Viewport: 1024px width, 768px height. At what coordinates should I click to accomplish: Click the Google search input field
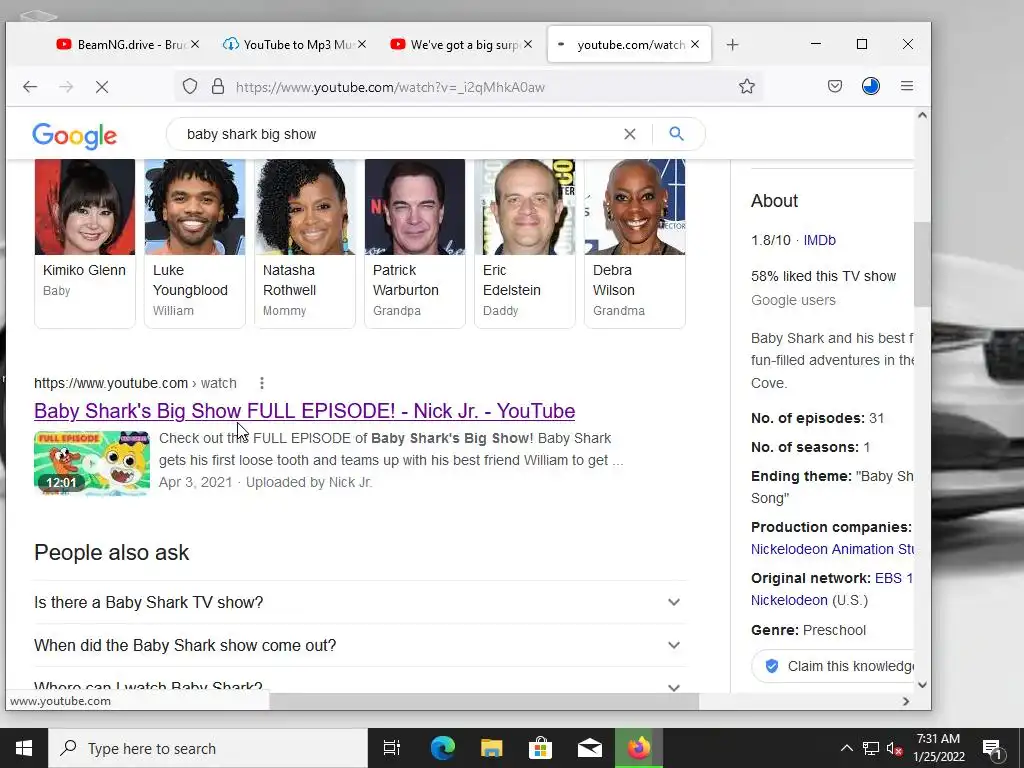click(398, 134)
